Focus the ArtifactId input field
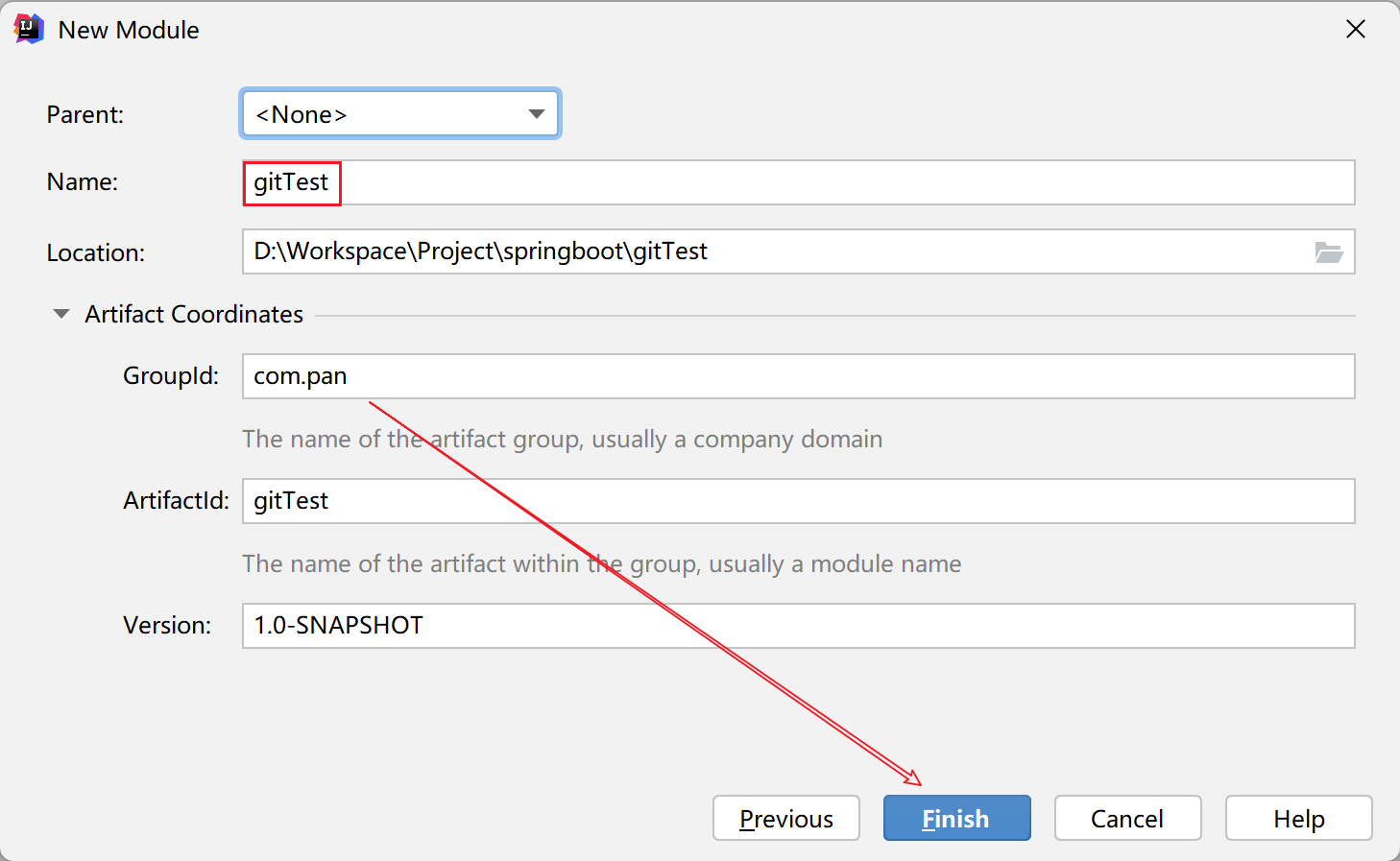 [797, 501]
